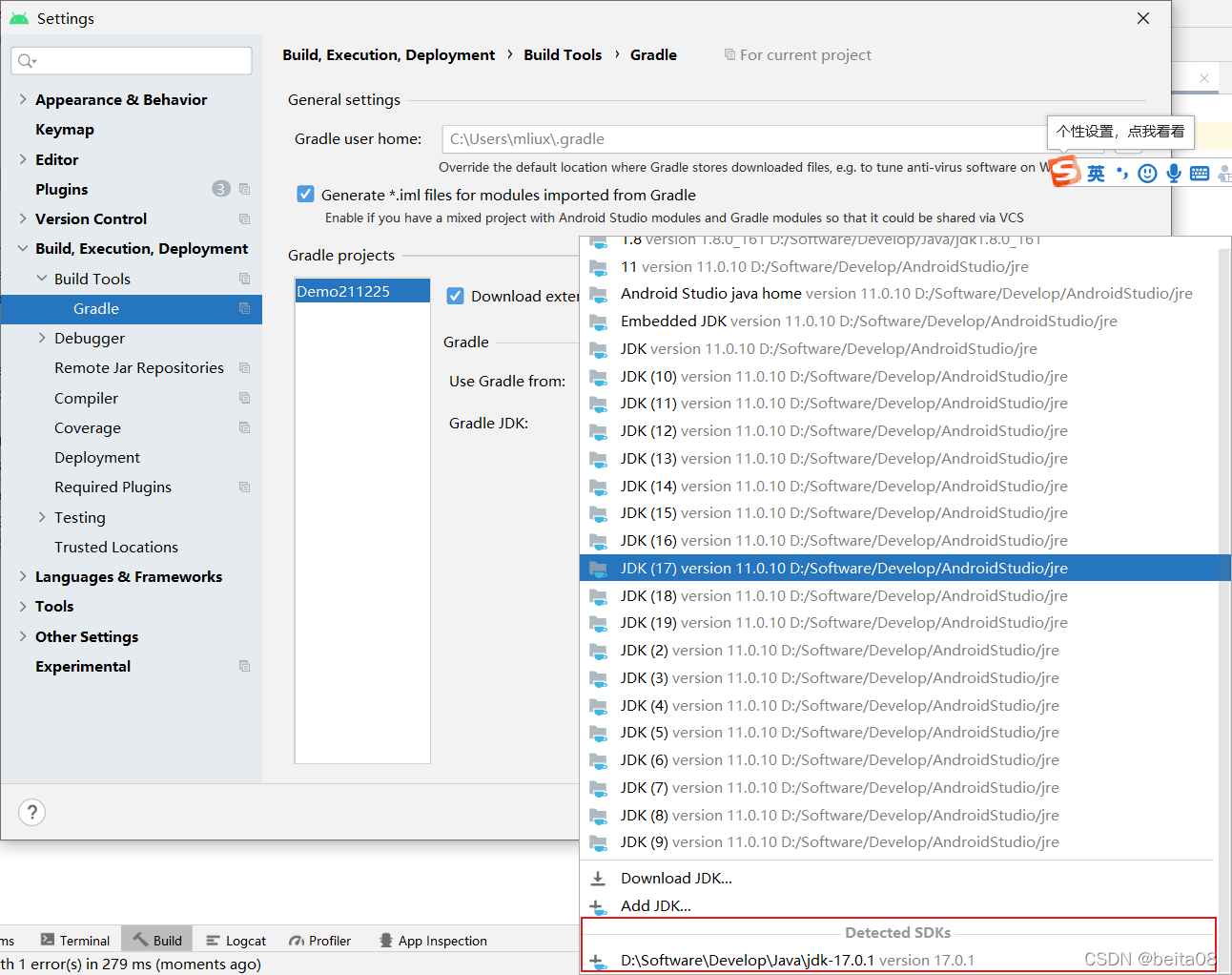The height and width of the screenshot is (975, 1232).
Task: Click the project icon beside Build Tools
Action: coord(245,279)
